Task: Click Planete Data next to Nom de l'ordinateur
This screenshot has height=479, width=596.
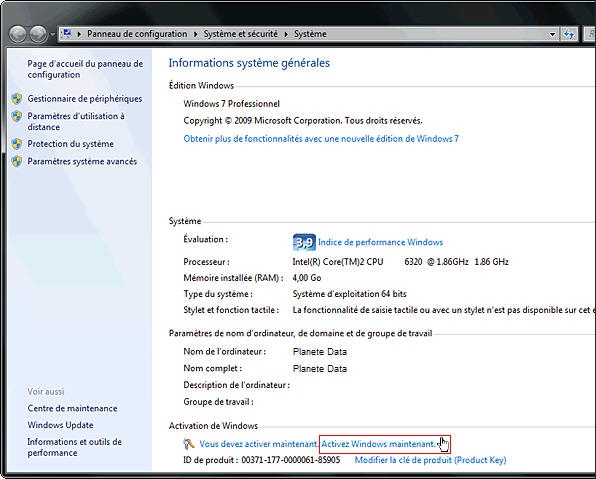Action: coord(320,352)
